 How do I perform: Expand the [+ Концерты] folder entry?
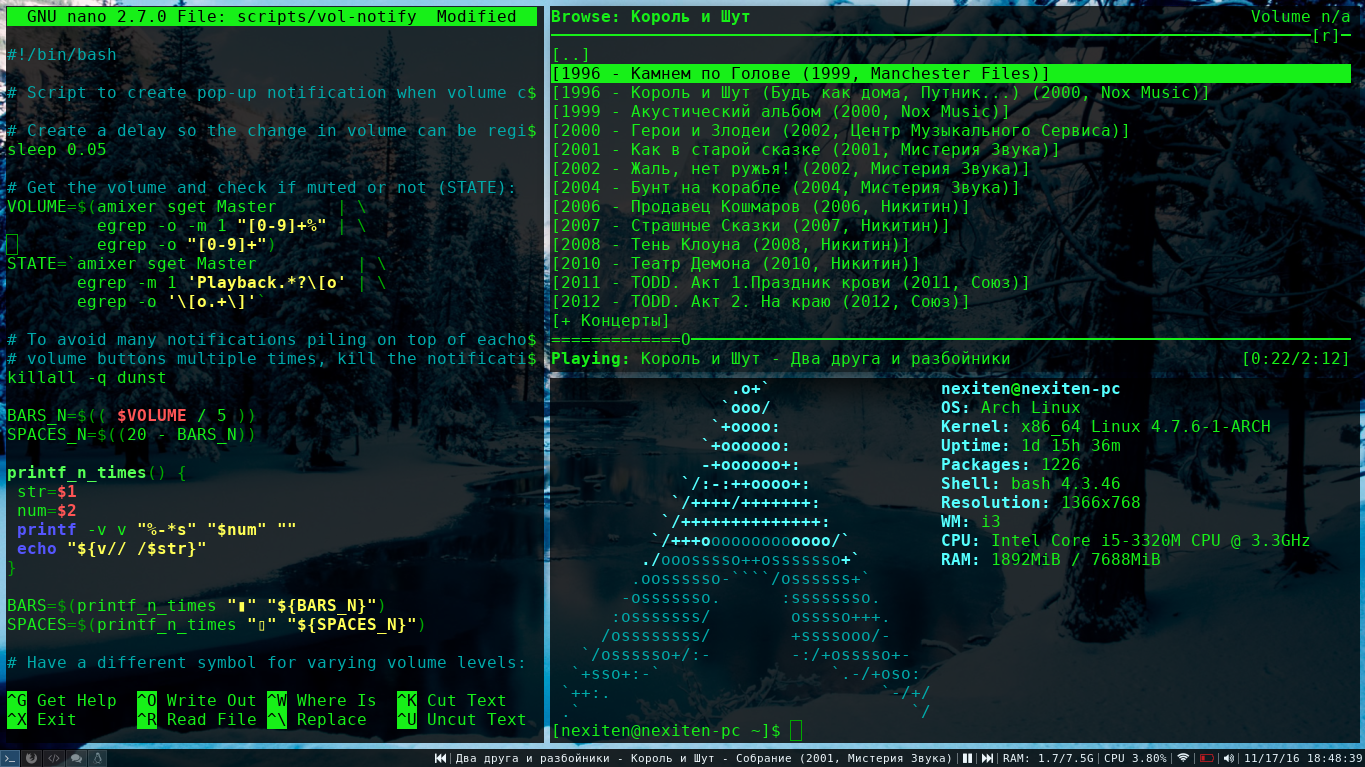tap(610, 321)
